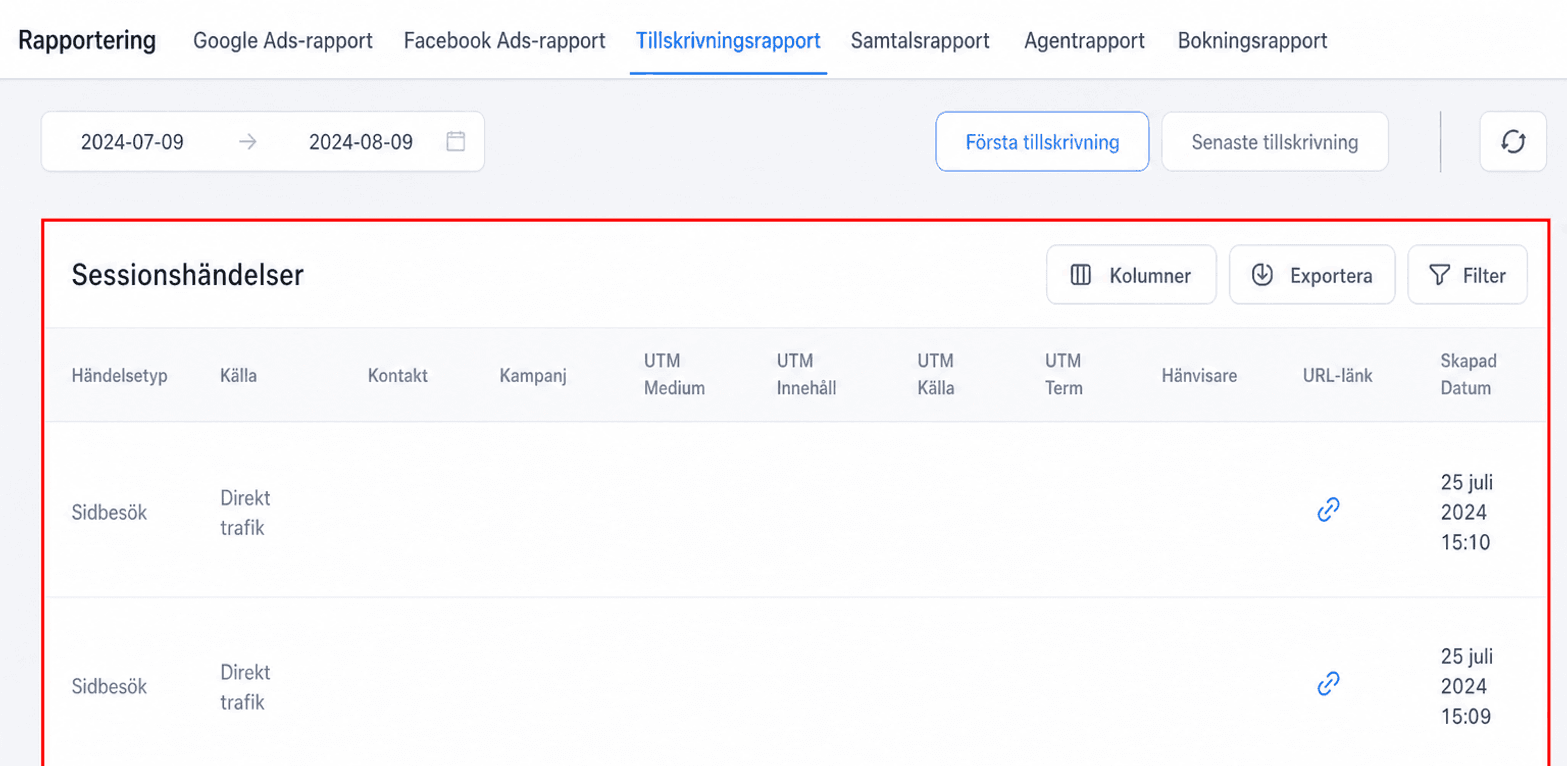This screenshot has width=1567, height=766.
Task: Open the Bokningsrapport tab
Action: (x=1253, y=41)
